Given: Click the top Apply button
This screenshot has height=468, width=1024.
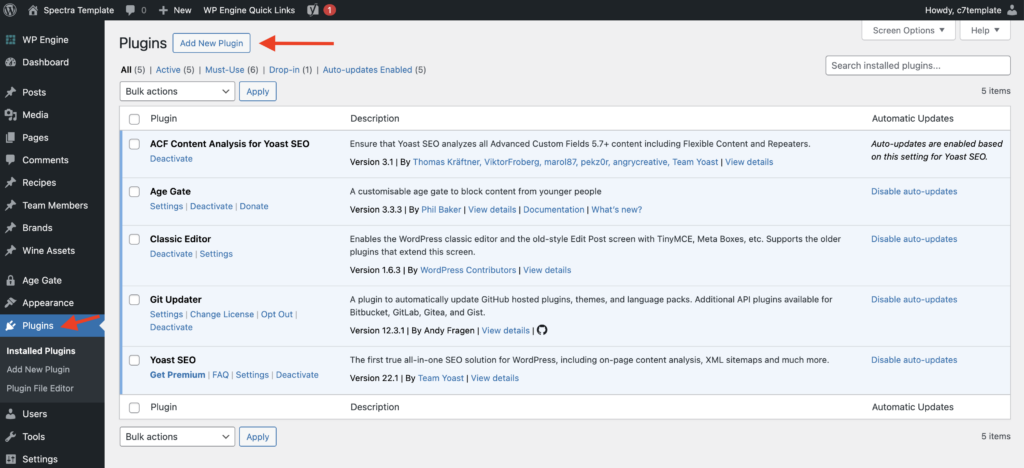Looking at the screenshot, I should pyautogui.click(x=258, y=91).
